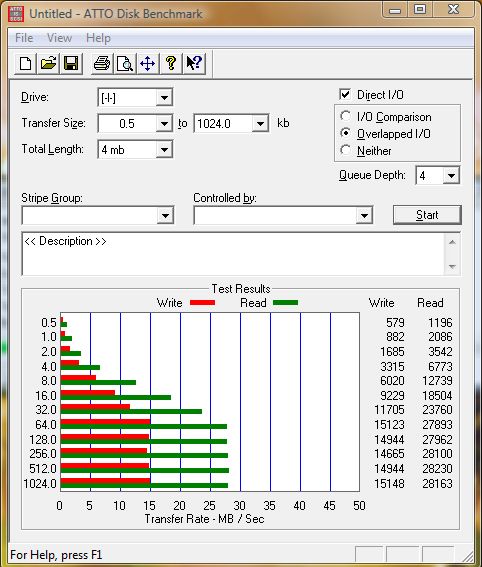Toggle the Direct I/O checkbox

[345, 94]
